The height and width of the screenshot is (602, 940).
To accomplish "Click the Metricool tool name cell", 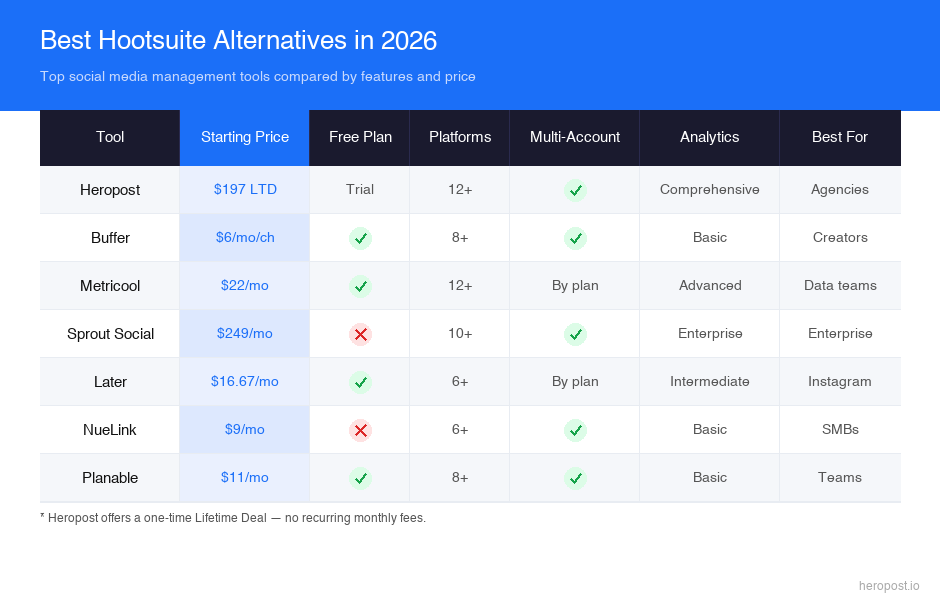I will click(110, 286).
